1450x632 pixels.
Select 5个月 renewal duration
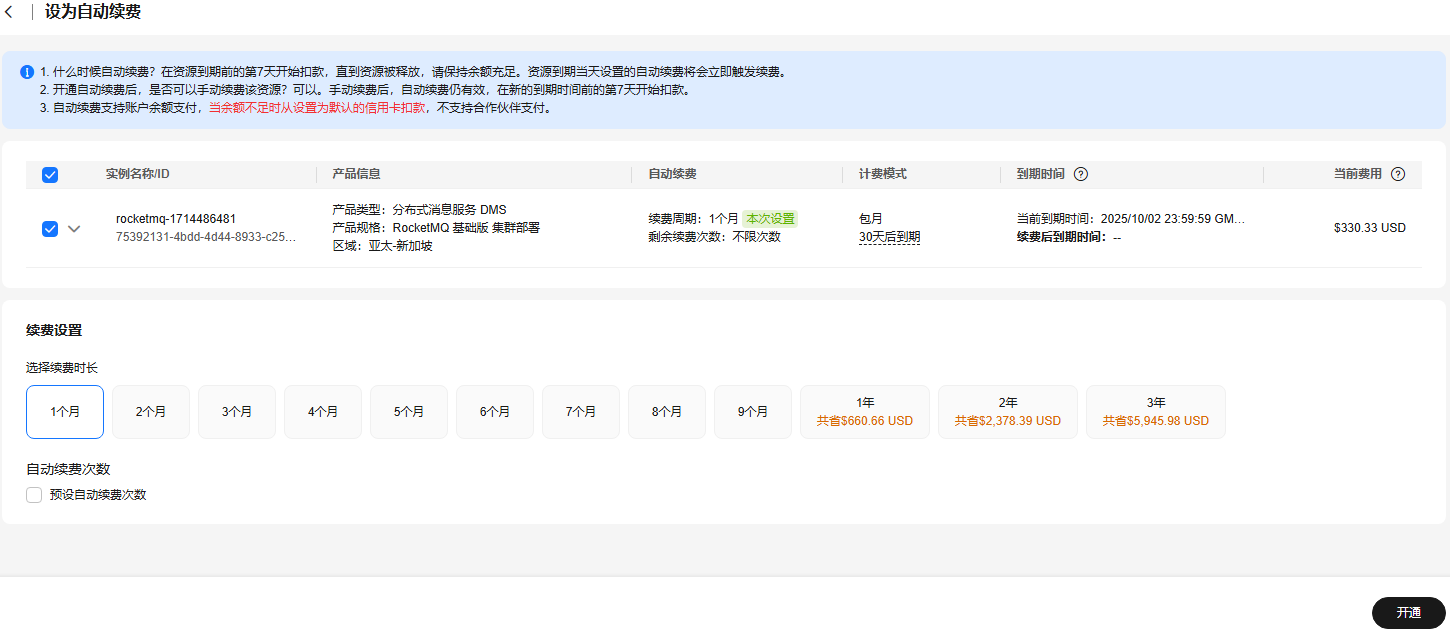(409, 412)
